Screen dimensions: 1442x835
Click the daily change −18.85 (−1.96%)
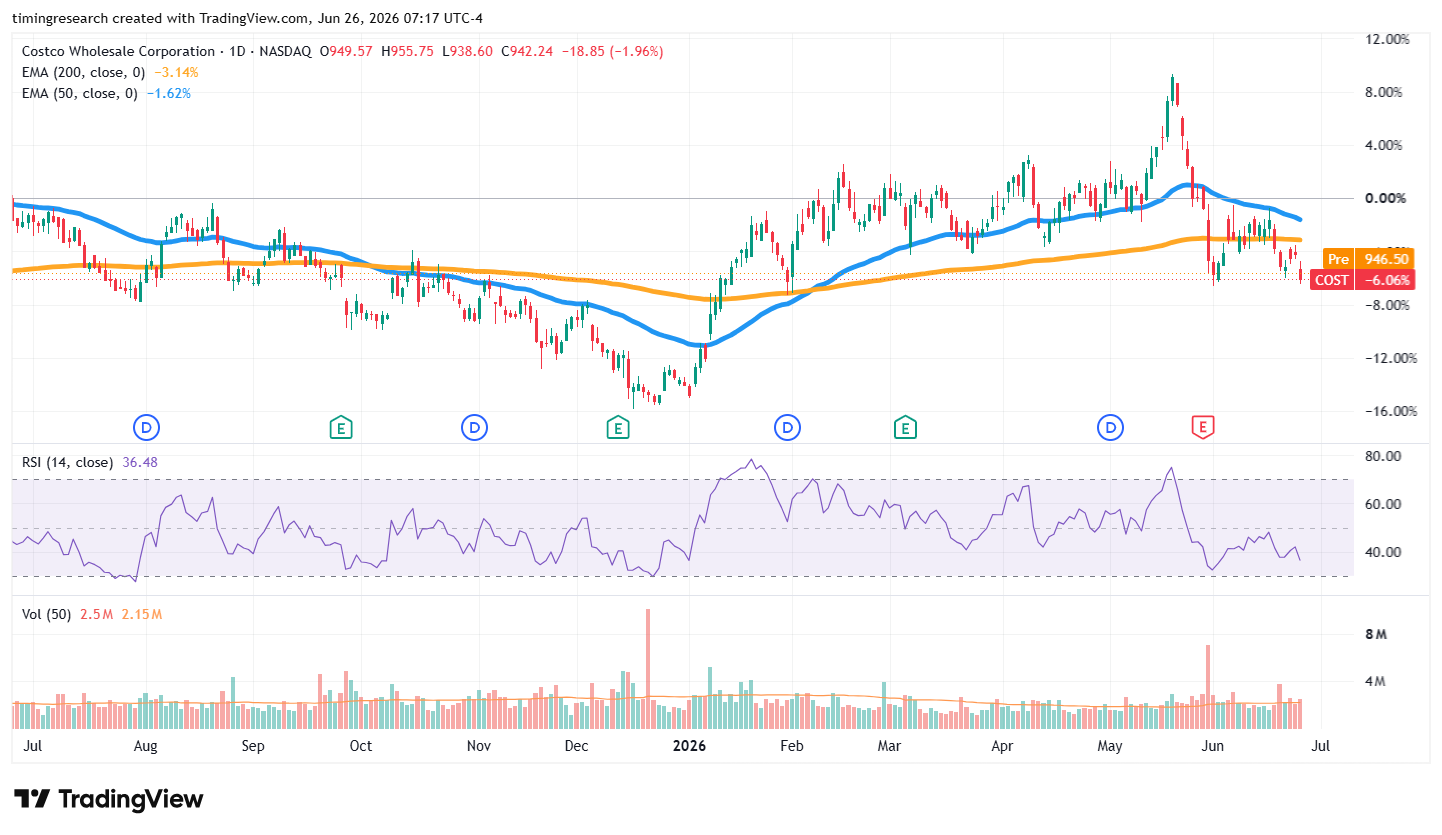pyautogui.click(x=612, y=51)
